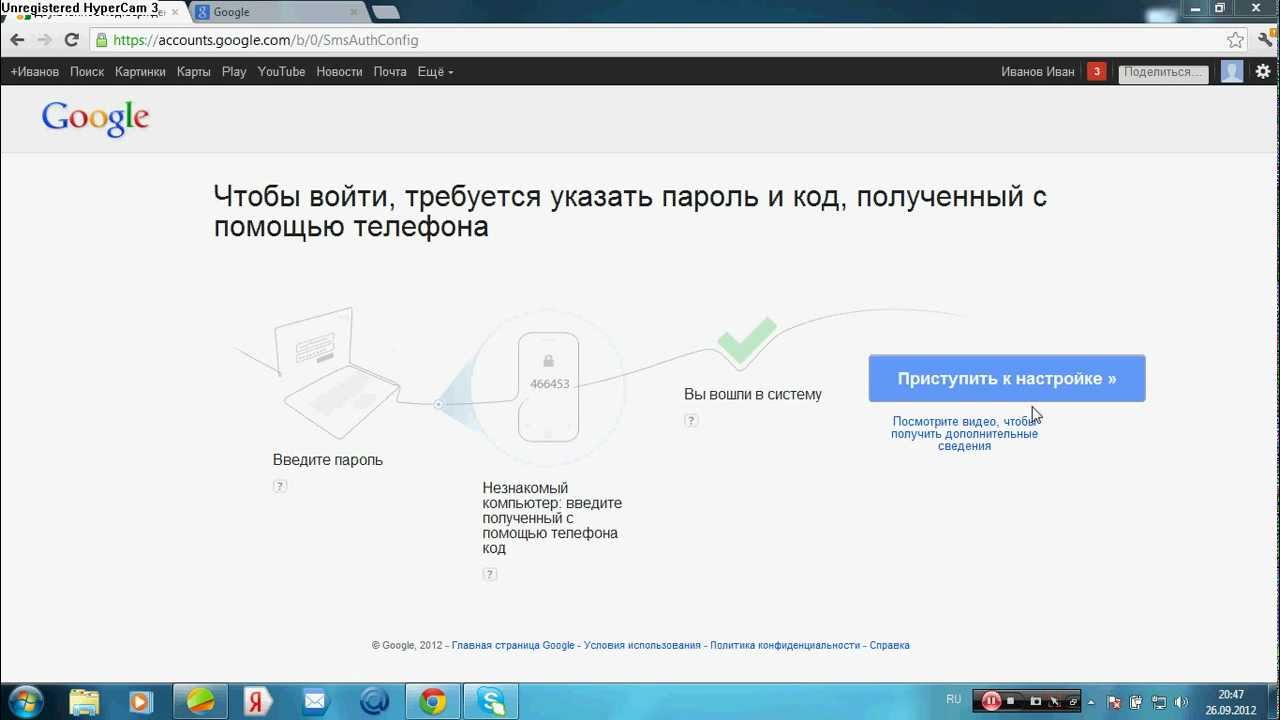Open Новости in Google bar

[339, 72]
